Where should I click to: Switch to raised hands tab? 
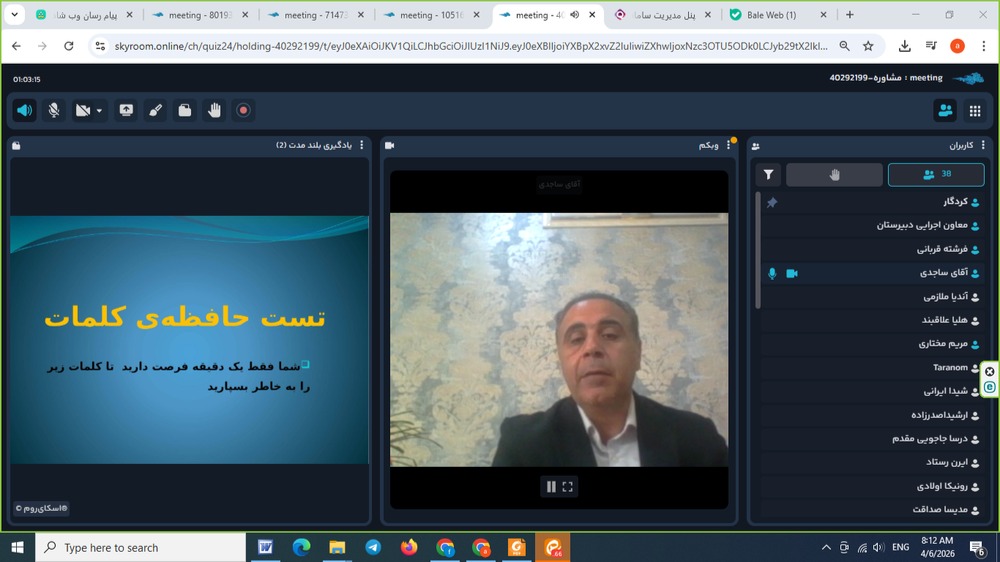(834, 174)
